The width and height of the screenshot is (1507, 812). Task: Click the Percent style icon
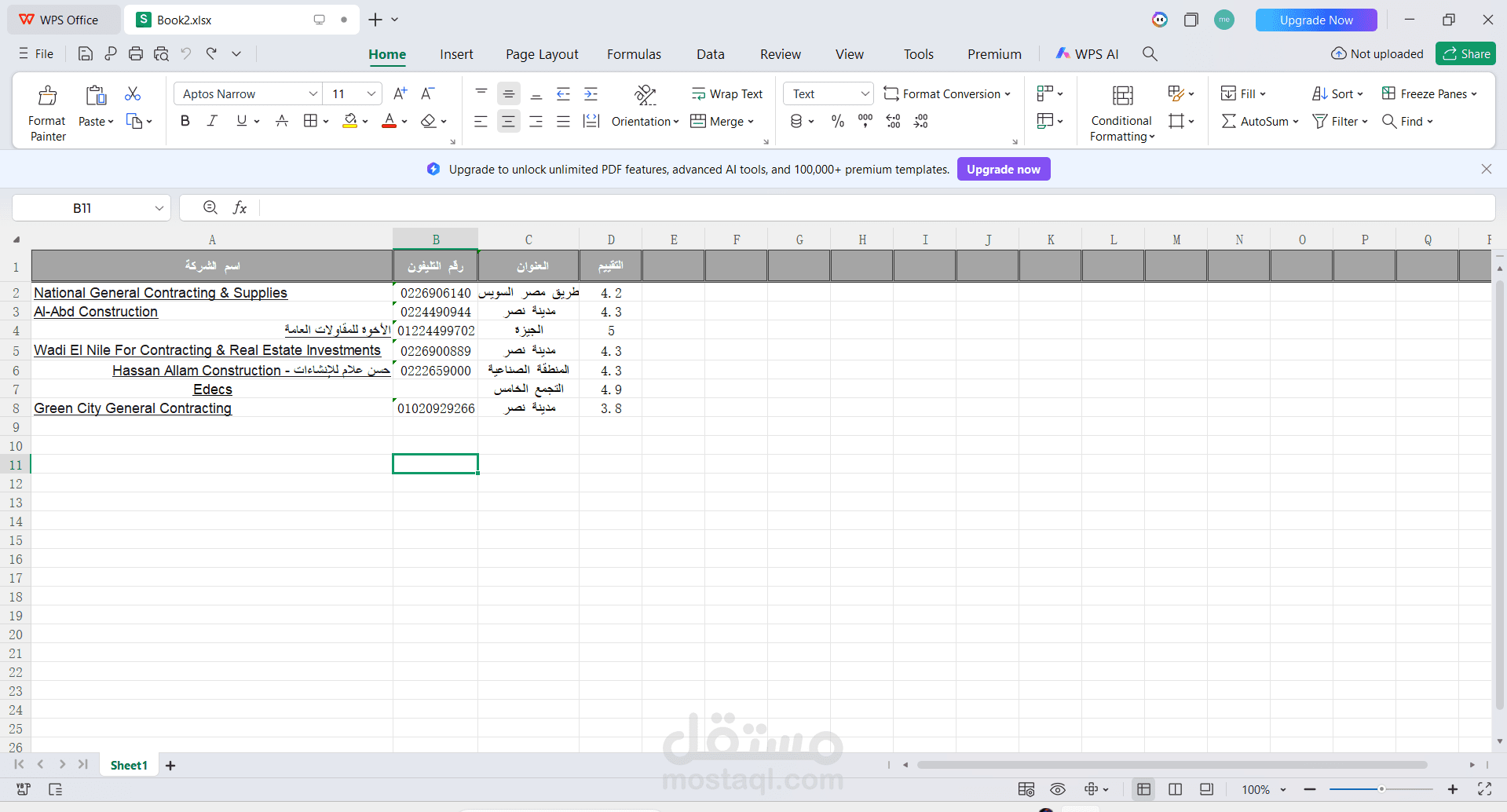click(838, 121)
